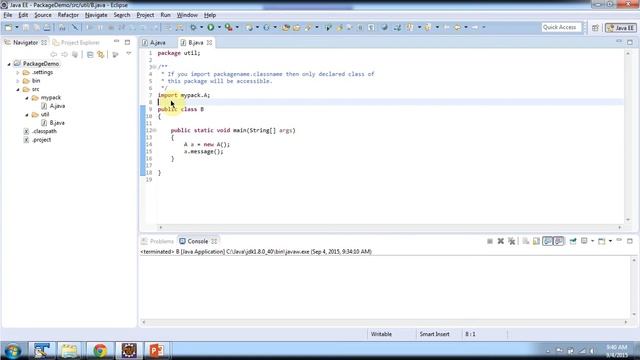Open the Navigator view menu triangle
Viewport: 640px width, 360px height.
(x=129, y=54)
